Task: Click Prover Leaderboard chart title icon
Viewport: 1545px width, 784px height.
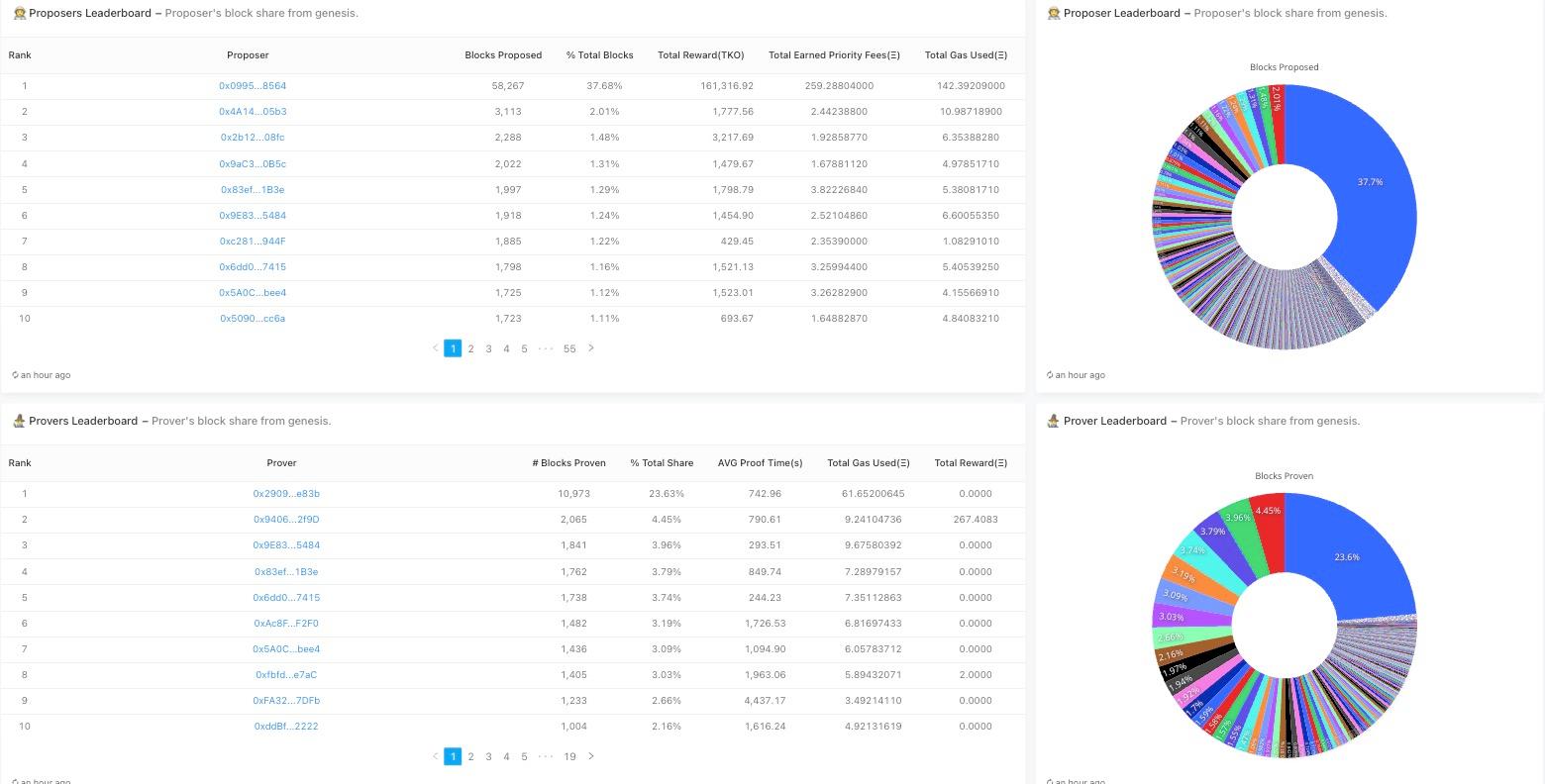Action: [x=1054, y=421]
